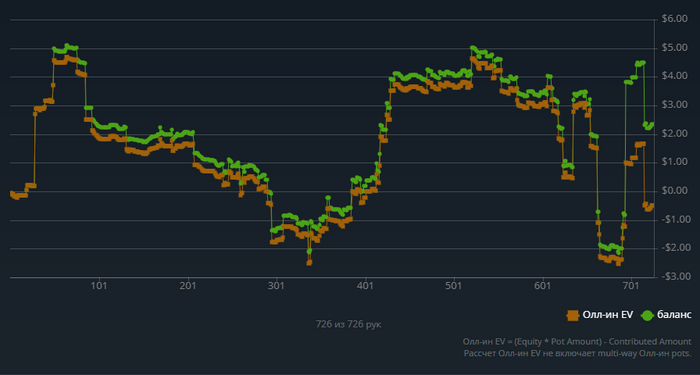Image resolution: width=700 pixels, height=375 pixels.
Task: Click the 201 x-axis tick label
Action: pos(188,286)
